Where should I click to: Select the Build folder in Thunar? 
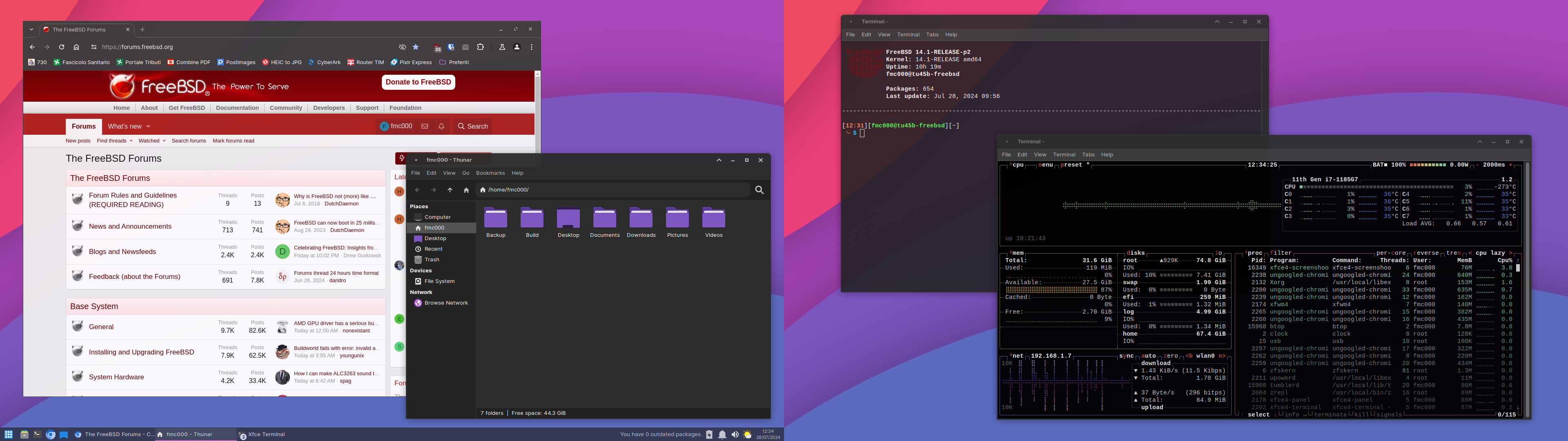point(532,222)
